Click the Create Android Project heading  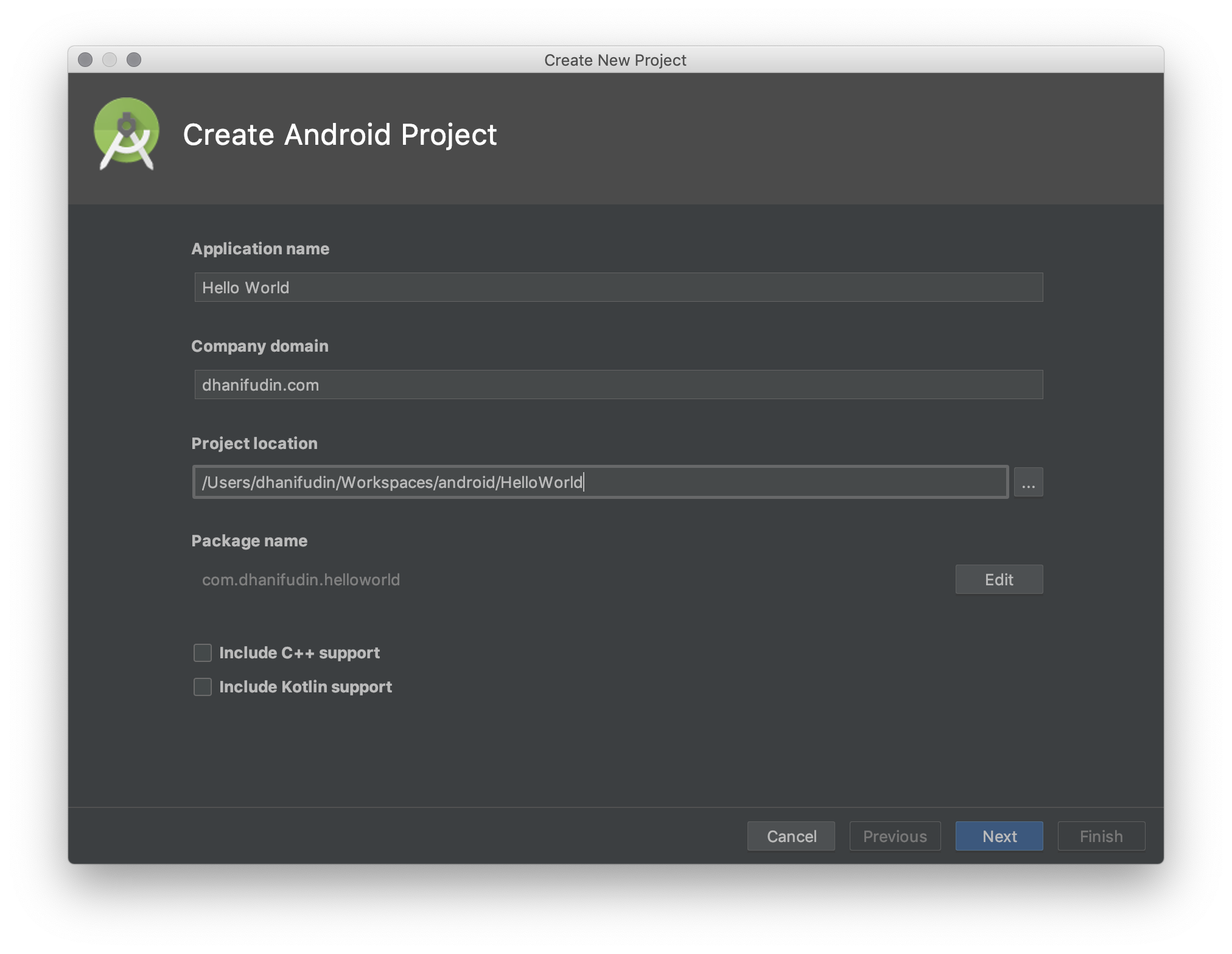pyautogui.click(x=340, y=134)
